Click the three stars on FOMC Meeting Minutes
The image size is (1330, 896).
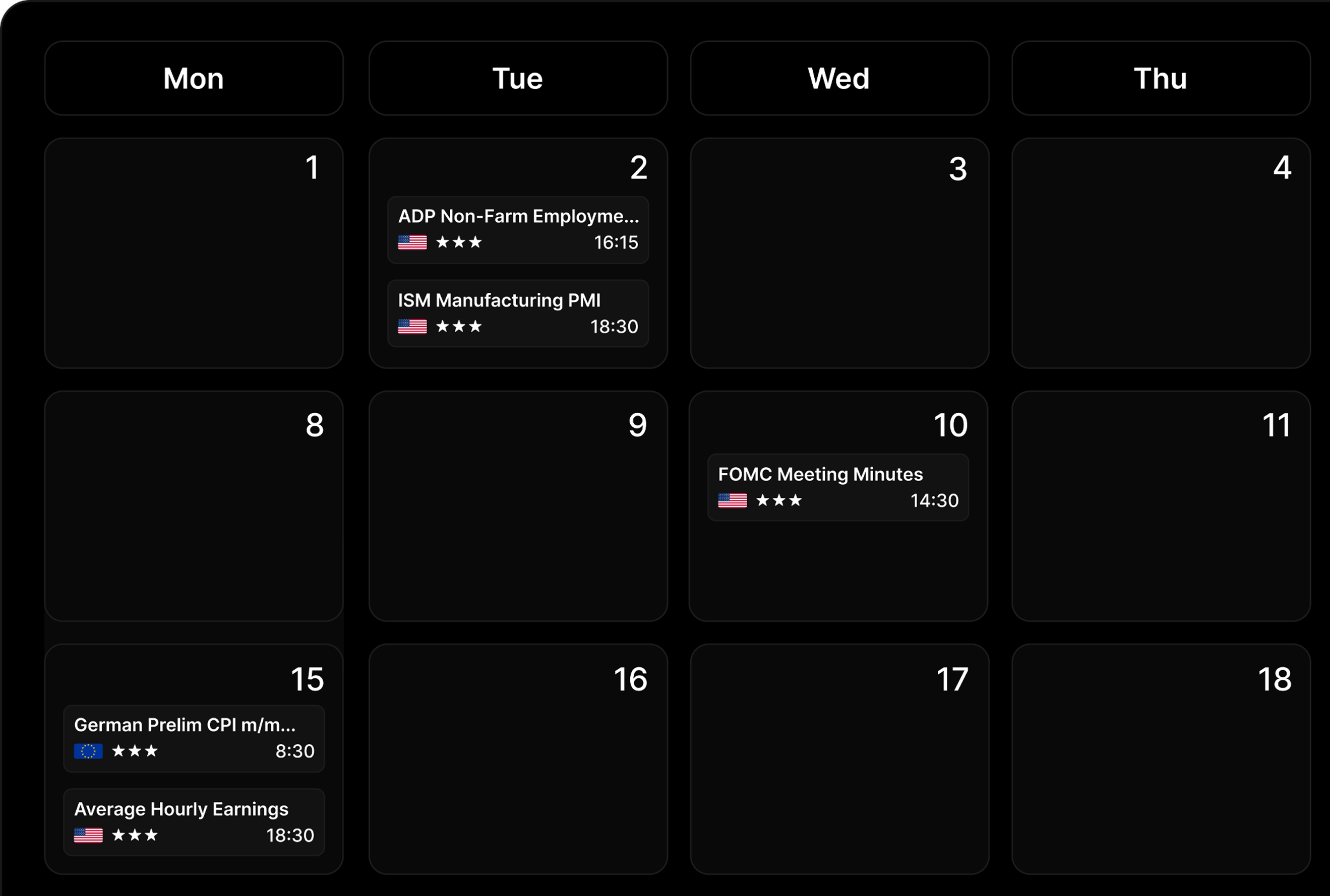coord(778,500)
